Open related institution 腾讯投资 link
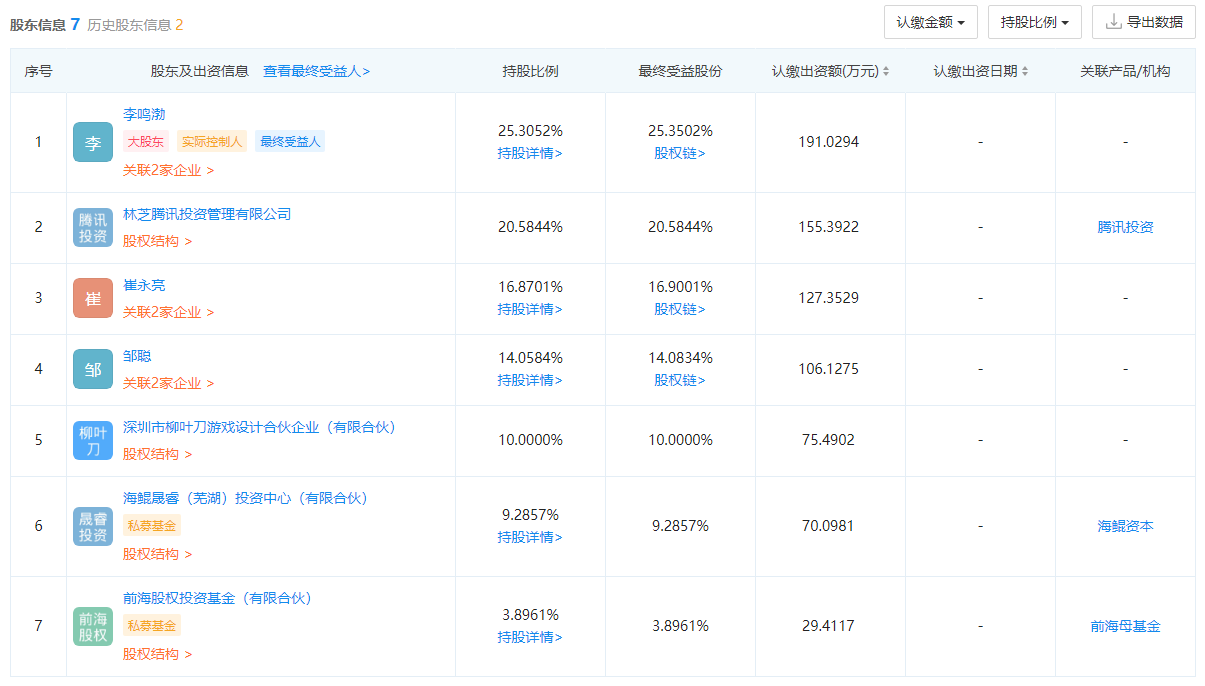This screenshot has height=686, width=1205. tap(1125, 227)
